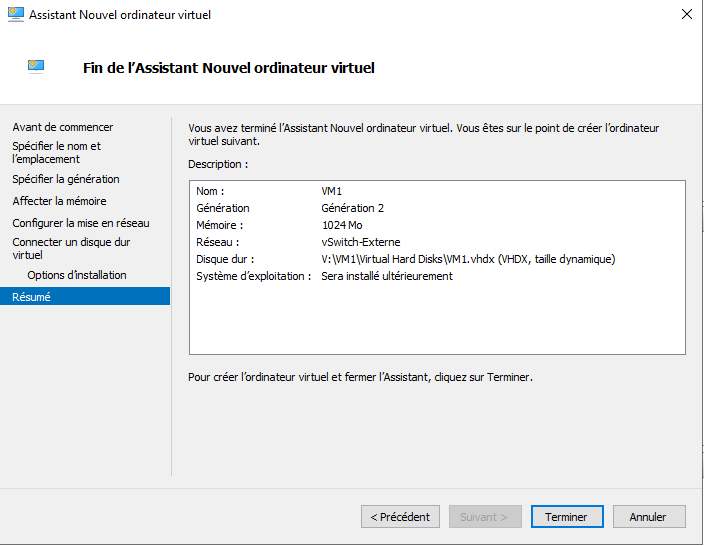
Task: Select the vSwitch-Externe network value
Action: (x=360, y=242)
